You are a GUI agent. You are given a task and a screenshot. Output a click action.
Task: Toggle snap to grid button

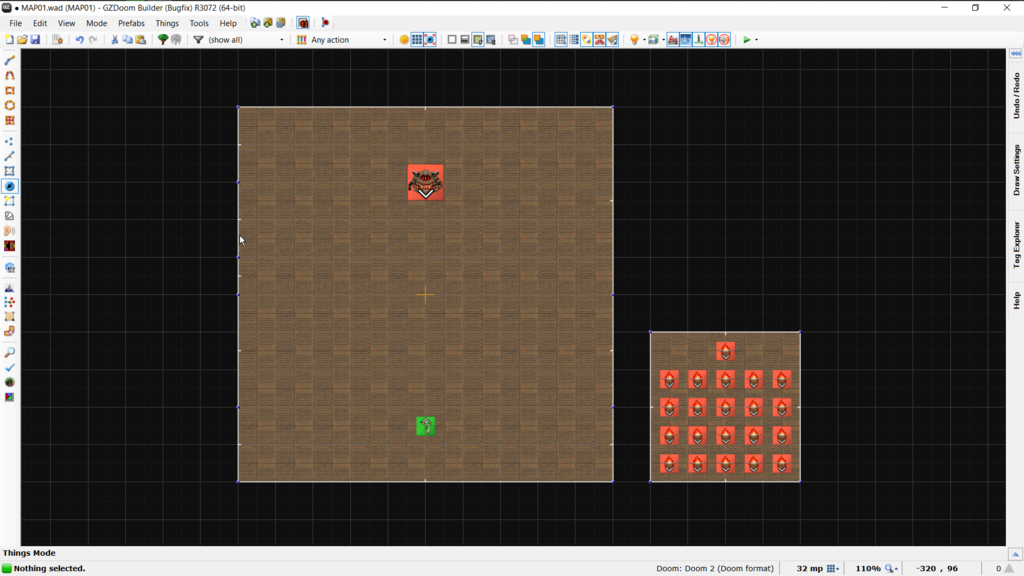(561, 40)
